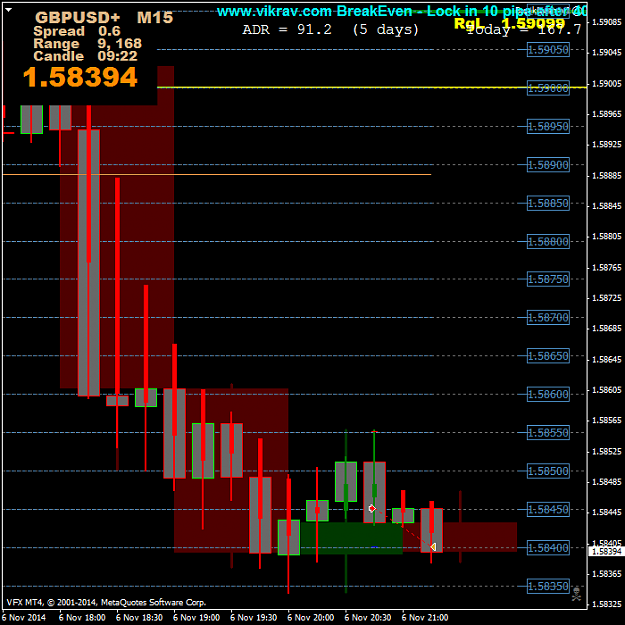Click the boxed 1.58750 level label

click(548, 279)
